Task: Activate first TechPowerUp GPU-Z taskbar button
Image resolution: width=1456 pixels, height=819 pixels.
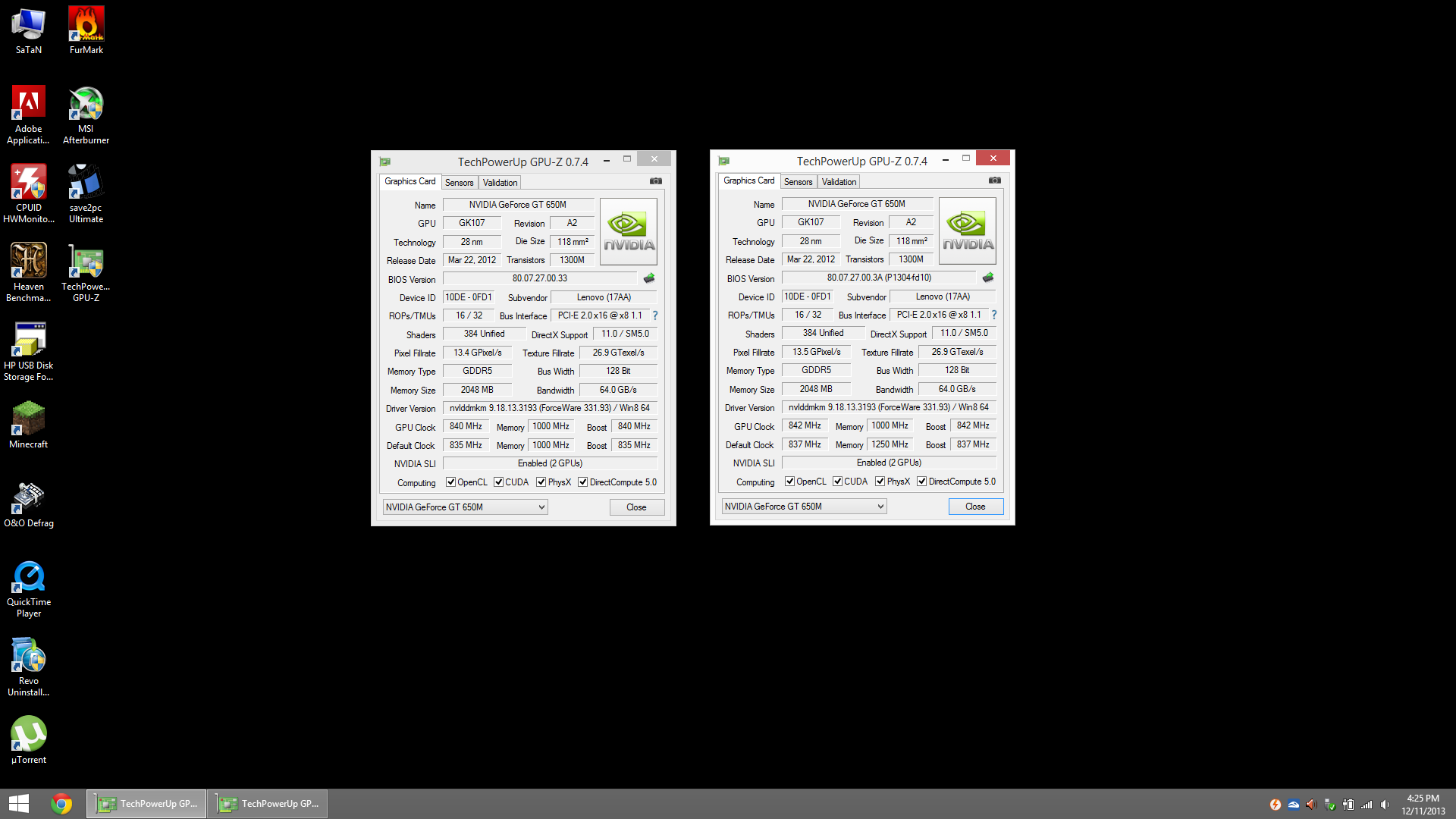Action: tap(146, 804)
